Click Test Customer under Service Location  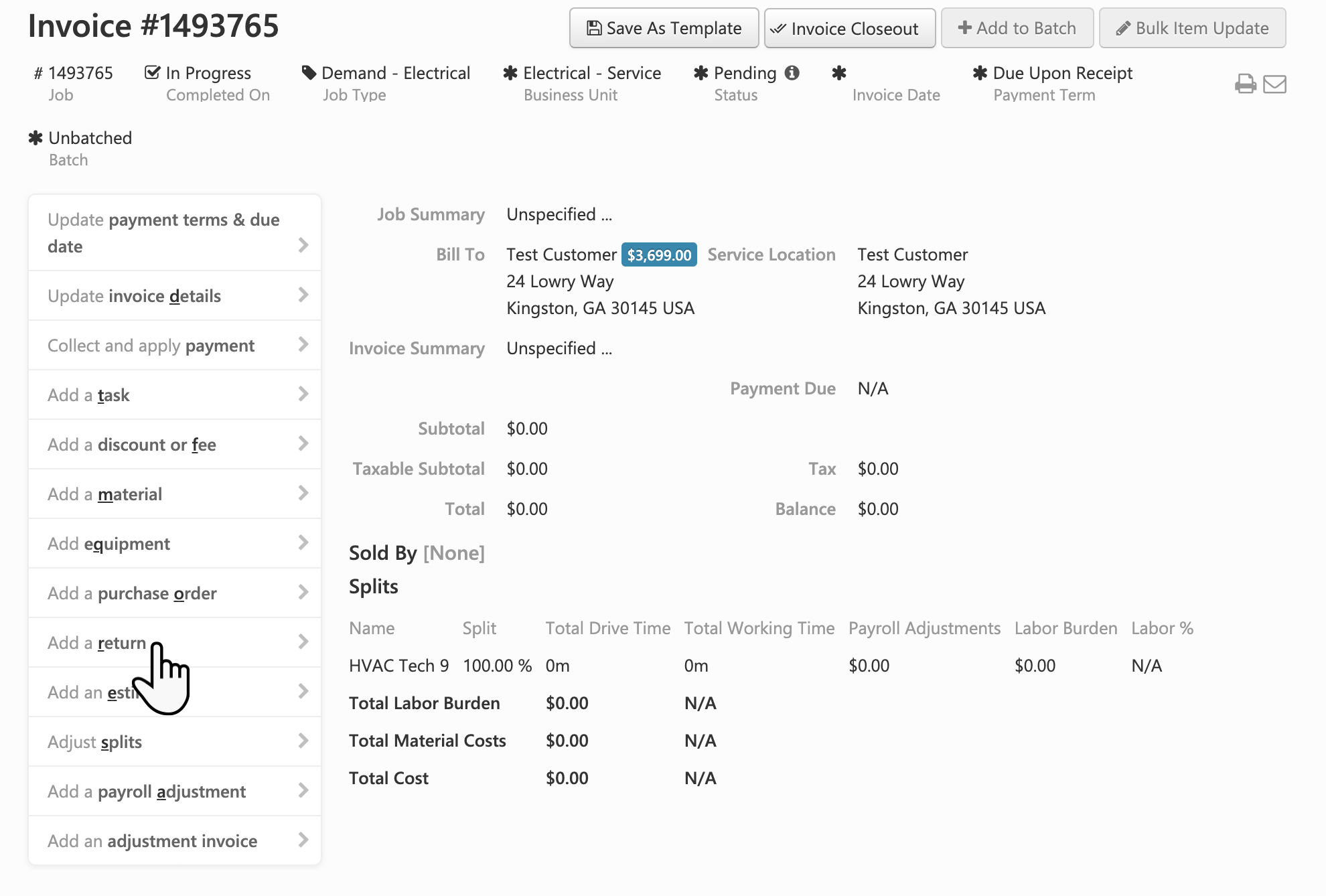pyautogui.click(x=912, y=254)
